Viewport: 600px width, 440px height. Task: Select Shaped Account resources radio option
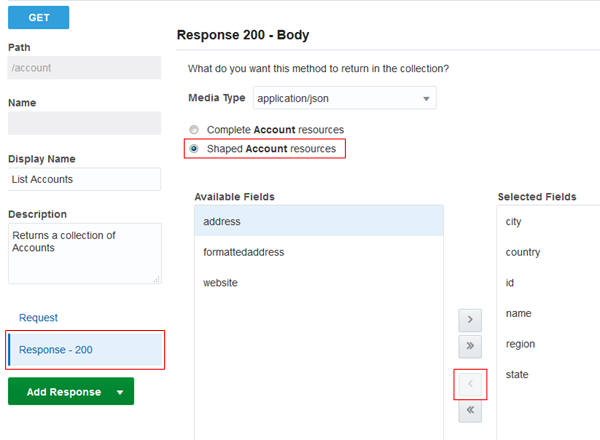click(x=194, y=149)
